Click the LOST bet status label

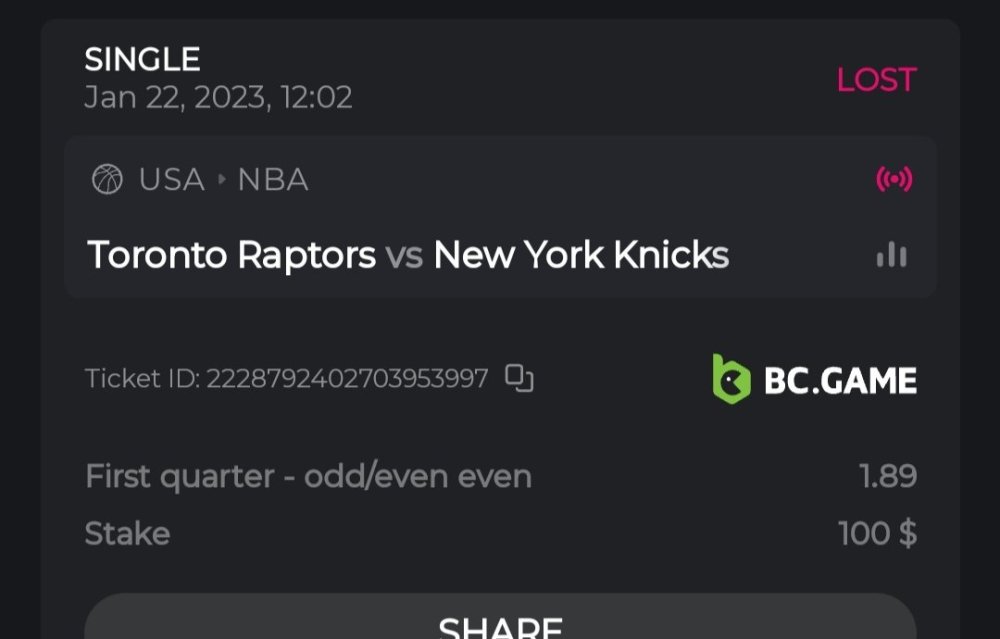pyautogui.click(x=876, y=80)
